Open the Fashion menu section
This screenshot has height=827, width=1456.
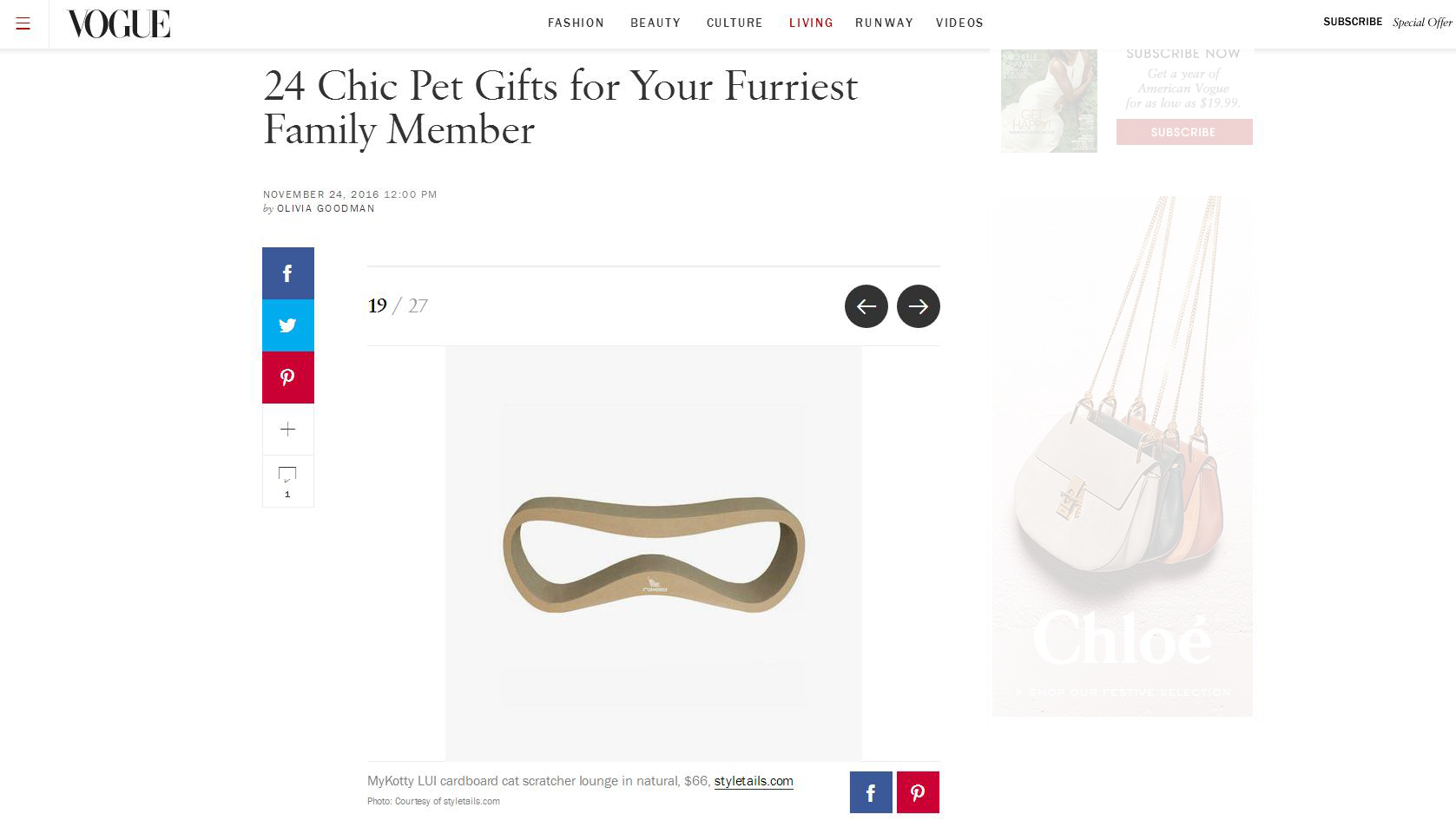(576, 23)
